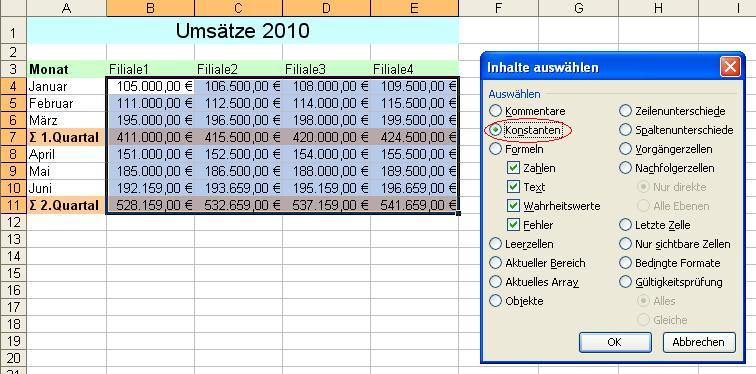The height and width of the screenshot is (374, 756).
Task: Click cell with 541.659,00 €
Action: 415,205
